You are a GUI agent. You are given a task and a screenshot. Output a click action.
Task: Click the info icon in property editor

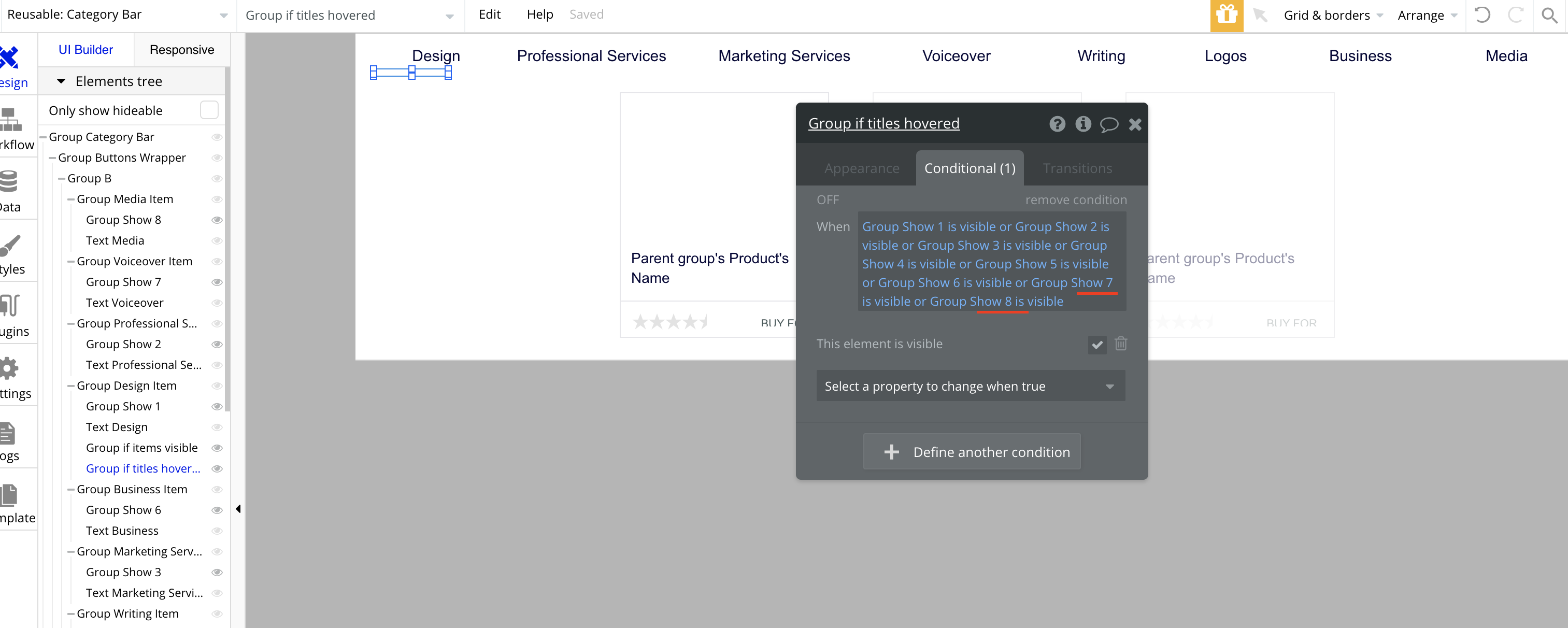pos(1083,123)
